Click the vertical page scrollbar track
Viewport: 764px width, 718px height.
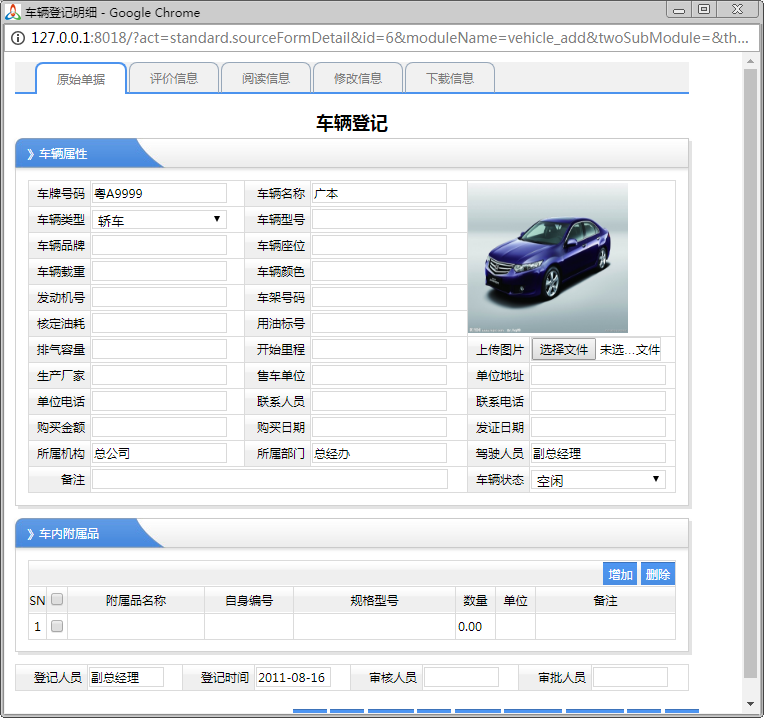tap(750, 400)
